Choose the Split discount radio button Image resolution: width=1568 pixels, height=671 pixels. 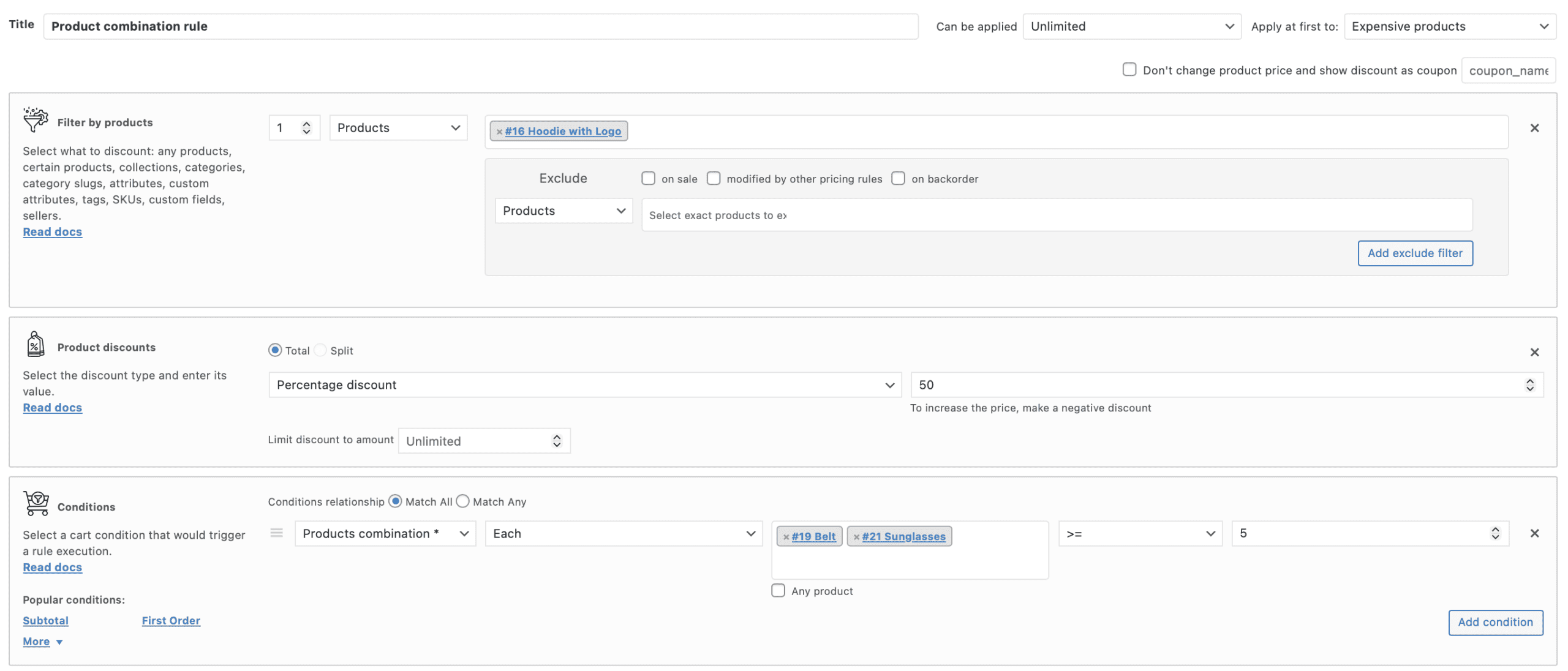tap(320, 350)
